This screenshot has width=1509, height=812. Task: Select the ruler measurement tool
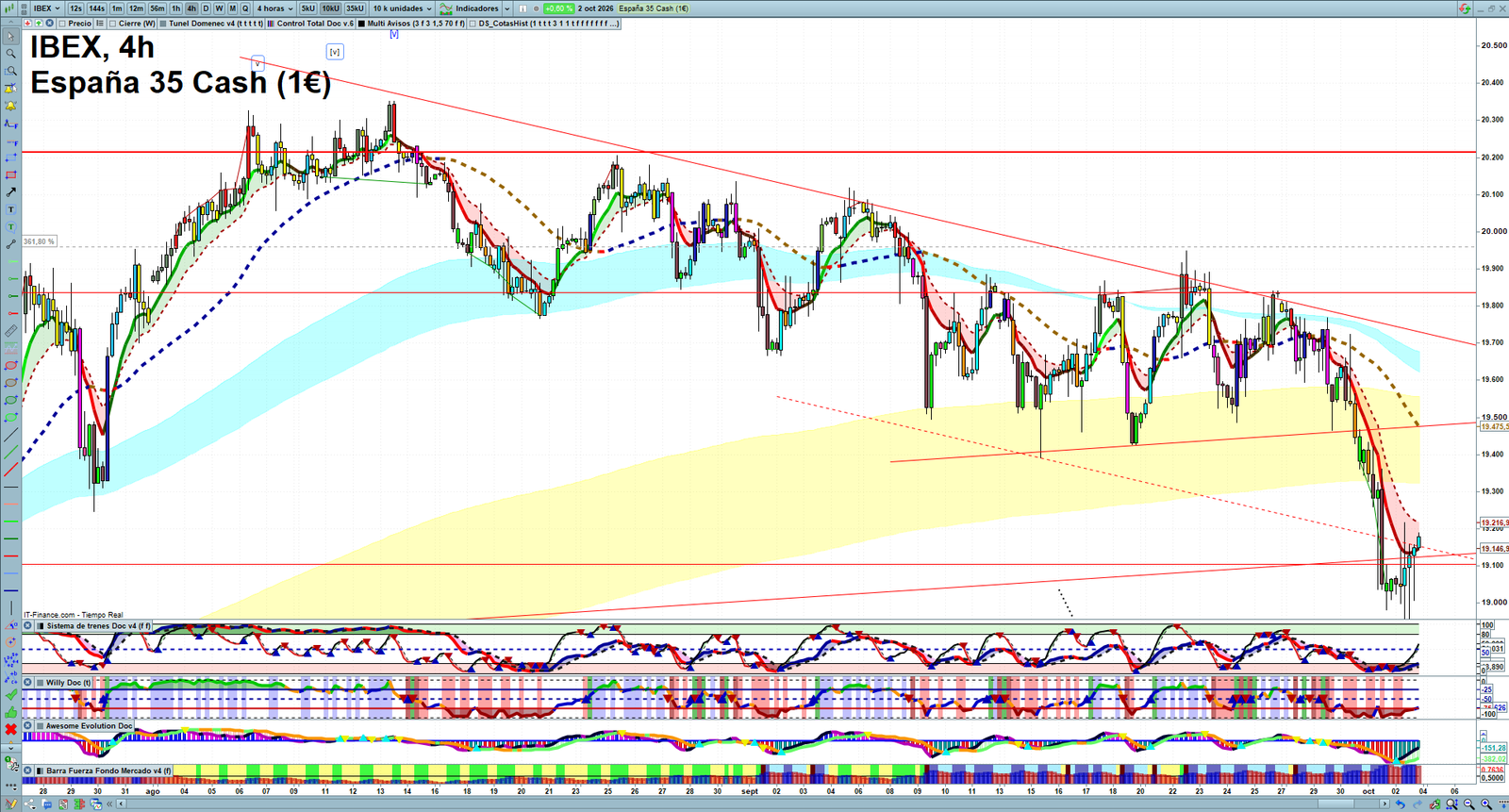click(11, 331)
